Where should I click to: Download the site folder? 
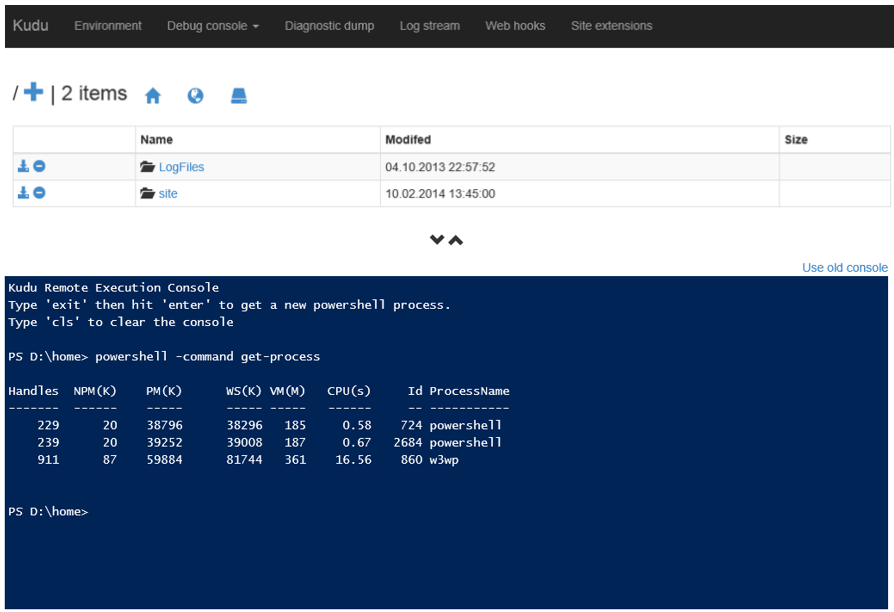point(23,193)
